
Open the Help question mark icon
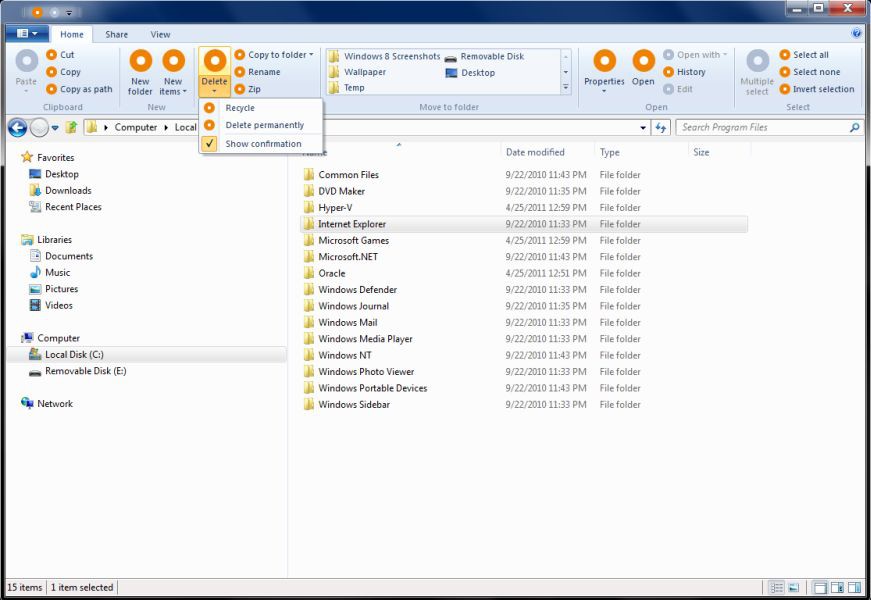(x=856, y=33)
